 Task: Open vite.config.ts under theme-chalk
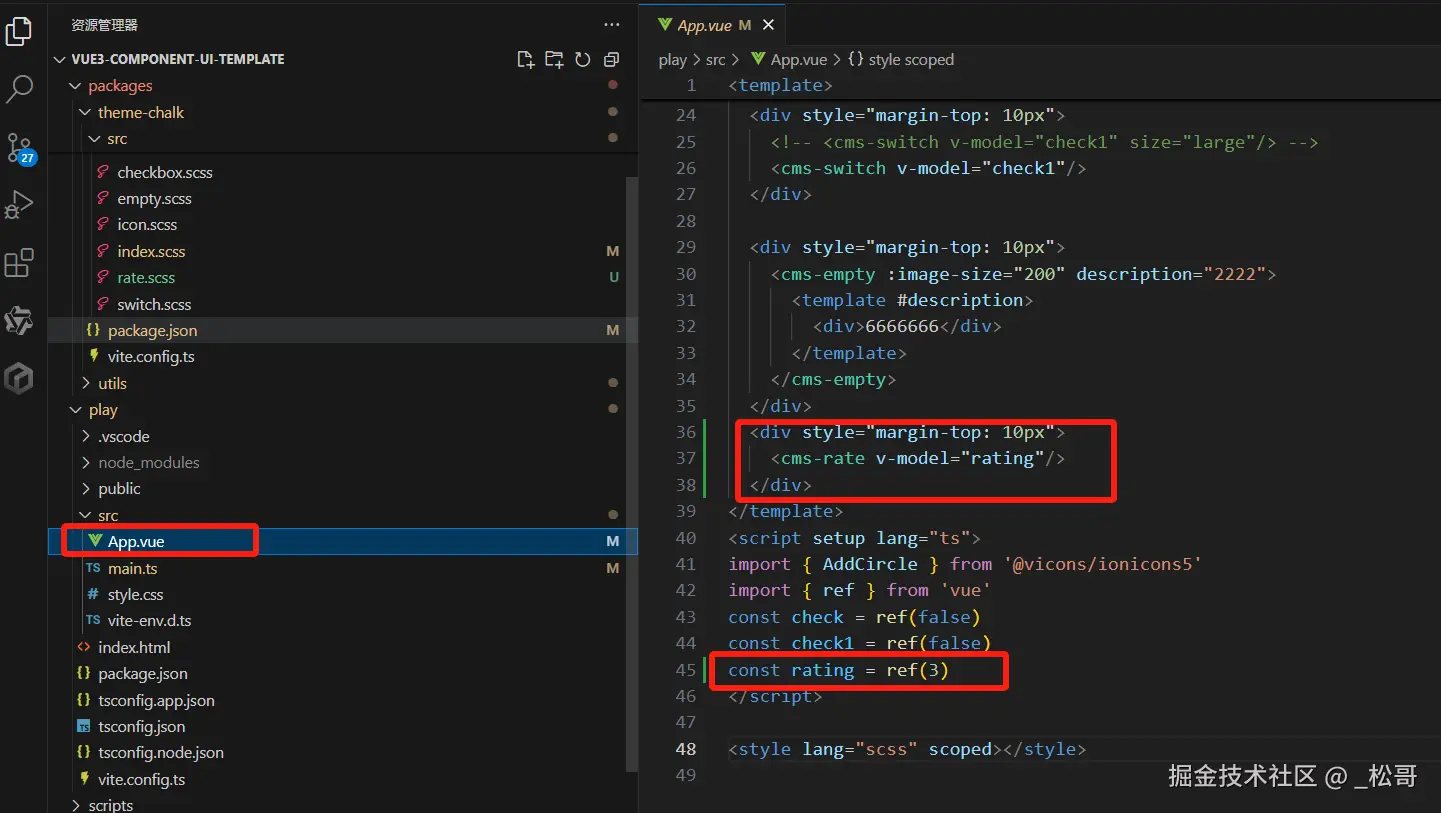coord(149,357)
